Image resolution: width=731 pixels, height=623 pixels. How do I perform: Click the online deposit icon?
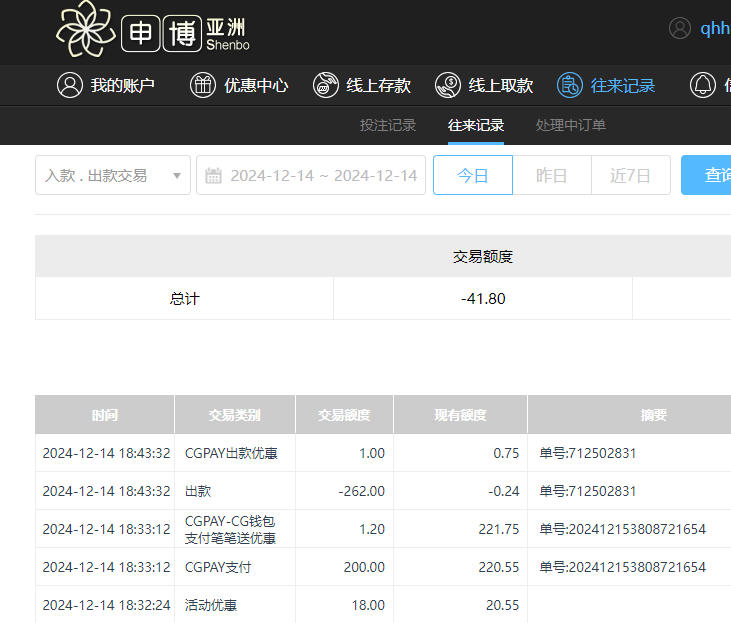[x=325, y=85]
